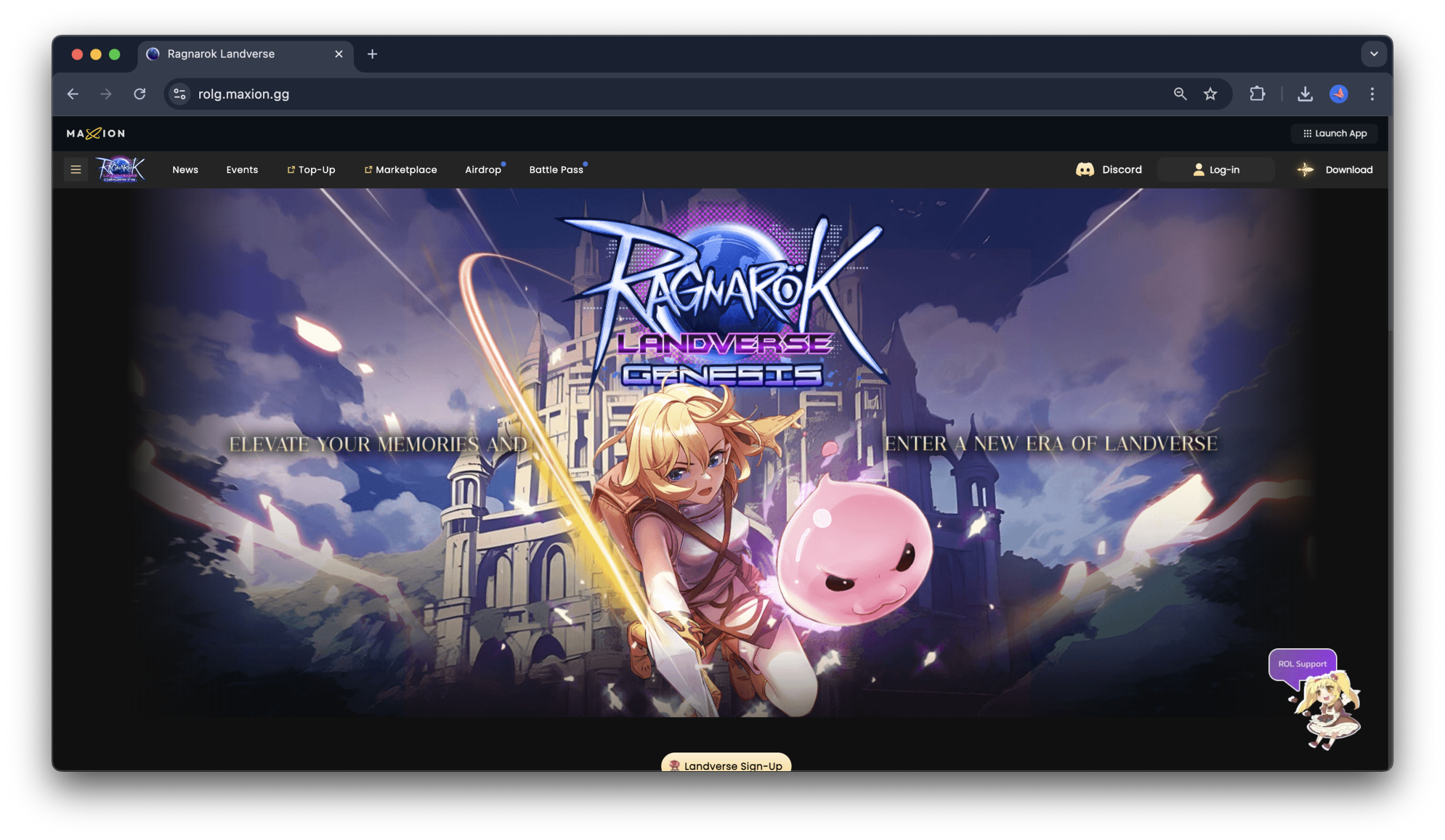Open browser downloads tray icon
The image size is (1445, 840).
coord(1305,94)
